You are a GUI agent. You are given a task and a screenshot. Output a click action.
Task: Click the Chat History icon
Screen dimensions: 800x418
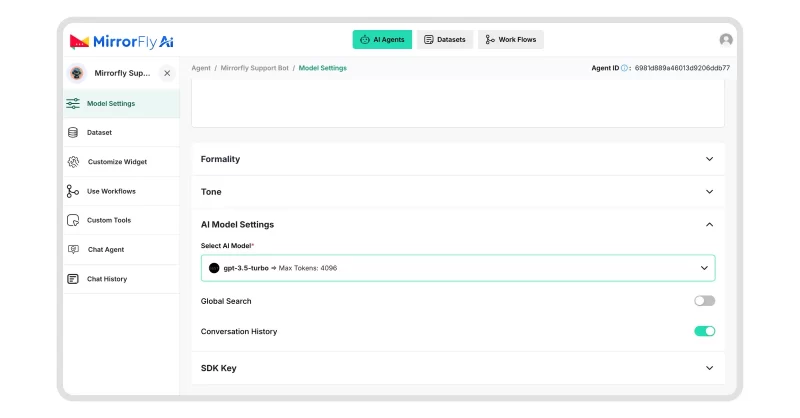pos(73,279)
